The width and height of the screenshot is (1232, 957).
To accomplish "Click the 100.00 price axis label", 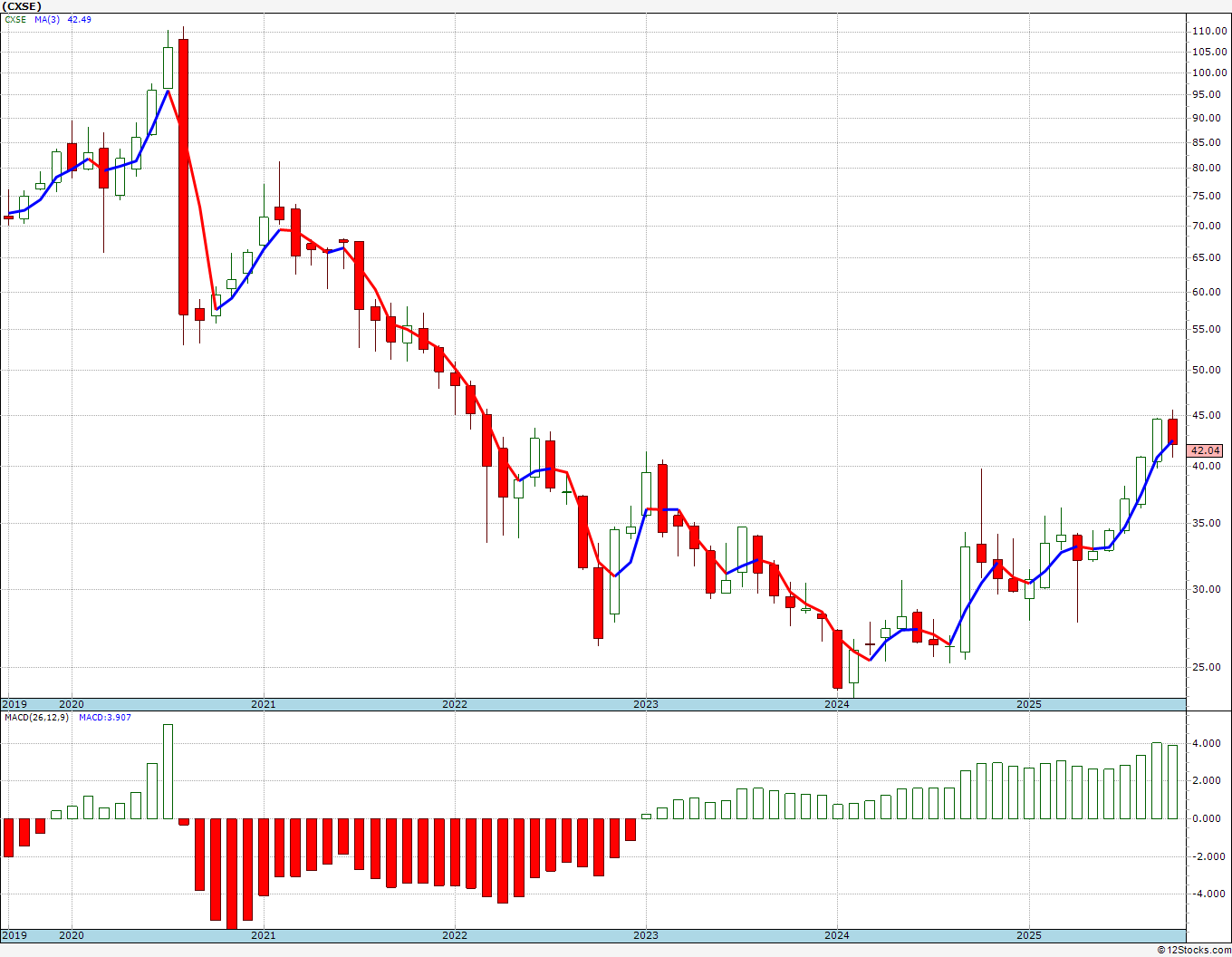I will pos(1209,72).
